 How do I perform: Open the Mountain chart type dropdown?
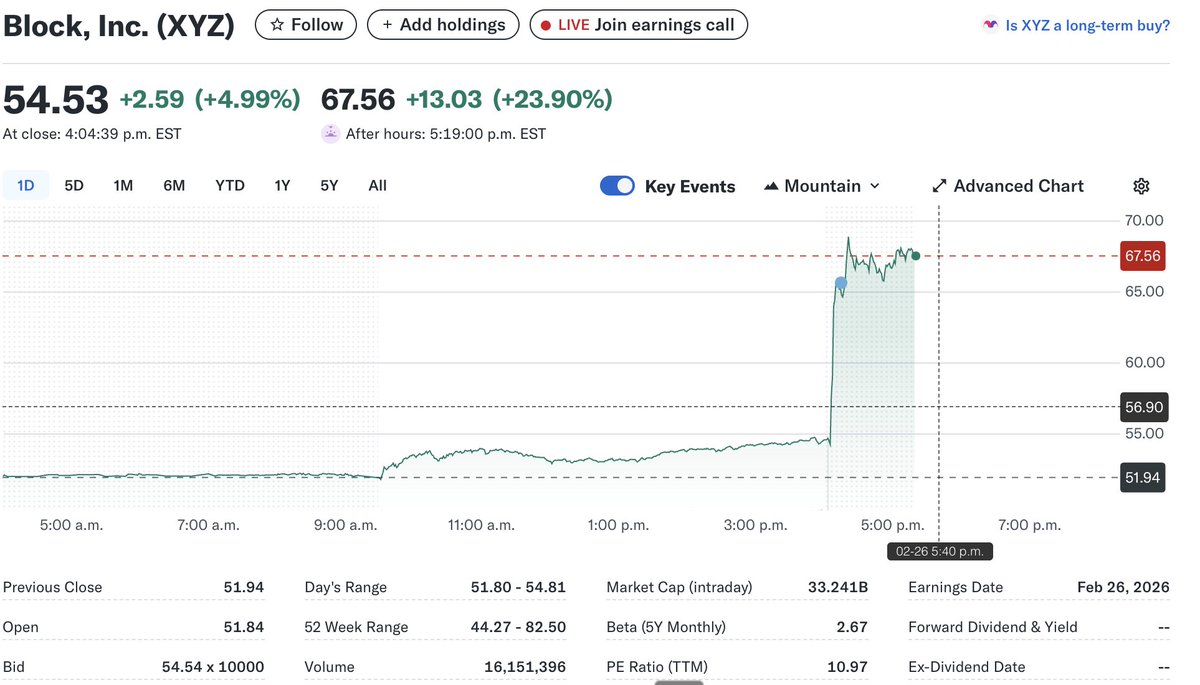822,186
